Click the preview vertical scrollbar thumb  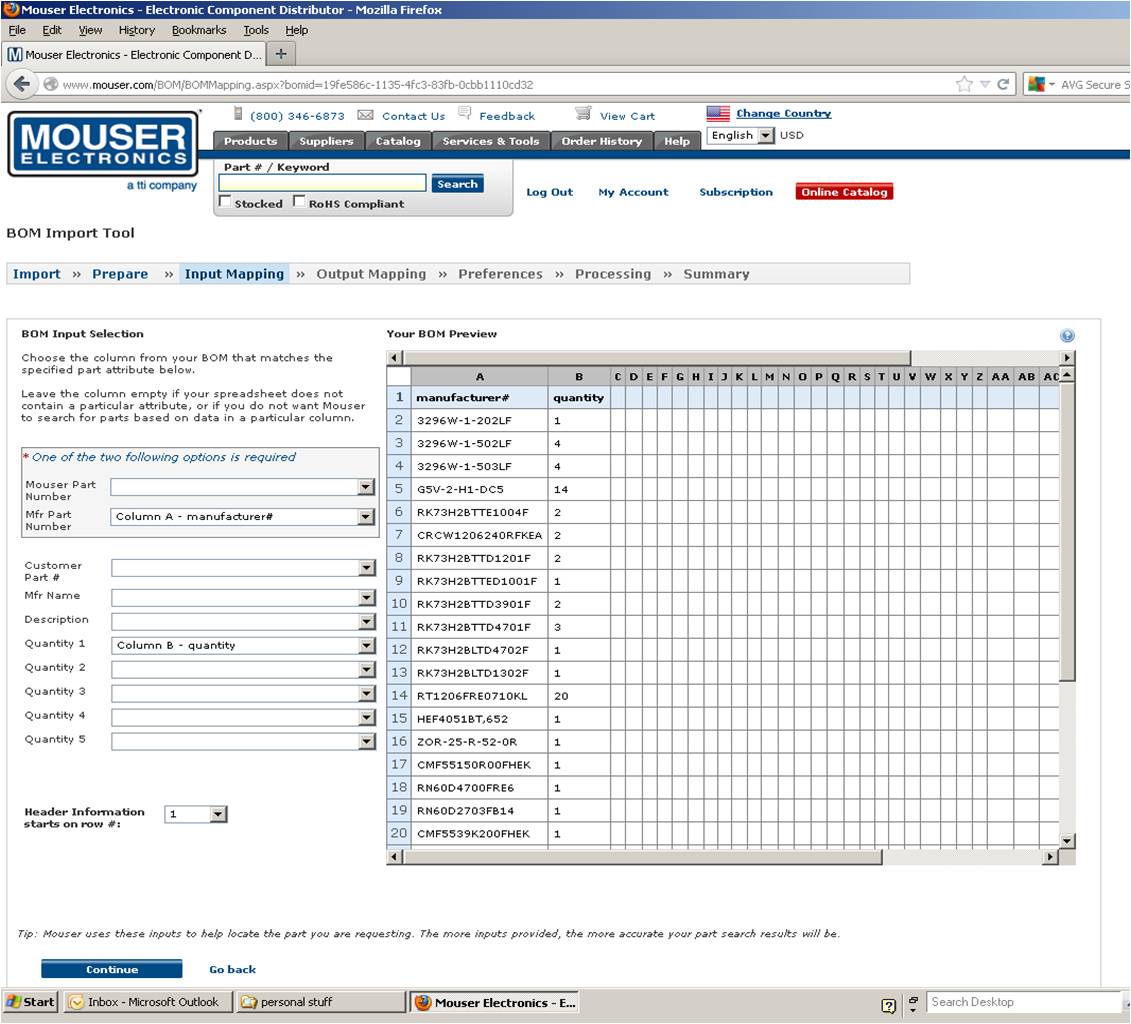tap(1067, 532)
